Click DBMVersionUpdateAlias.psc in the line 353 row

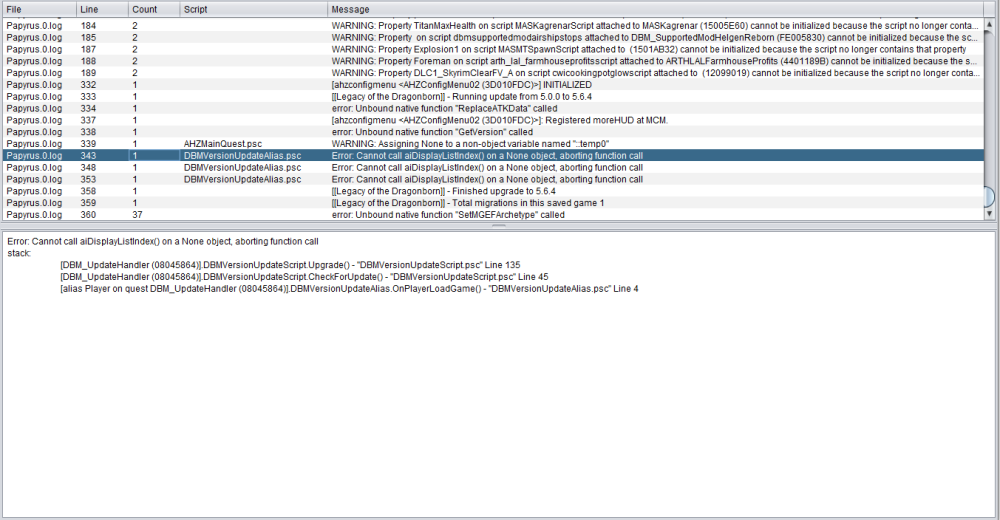point(242,179)
